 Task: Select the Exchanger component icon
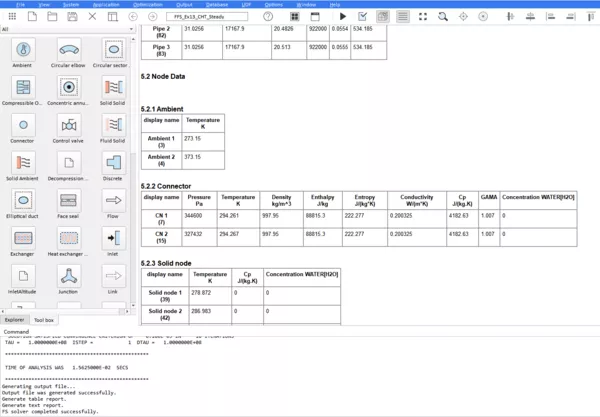(23, 238)
